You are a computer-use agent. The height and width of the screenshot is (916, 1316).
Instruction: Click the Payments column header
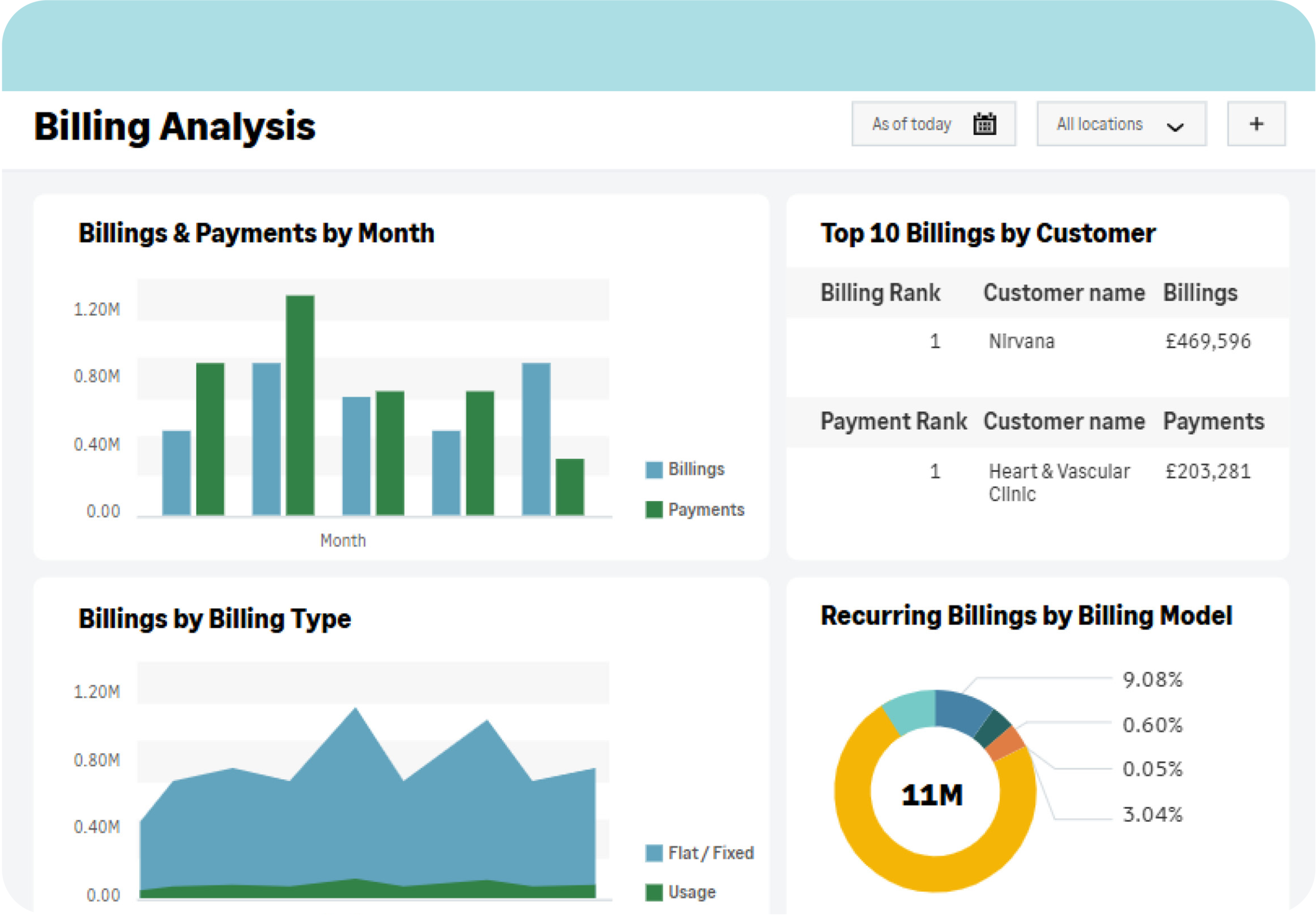1213,422
